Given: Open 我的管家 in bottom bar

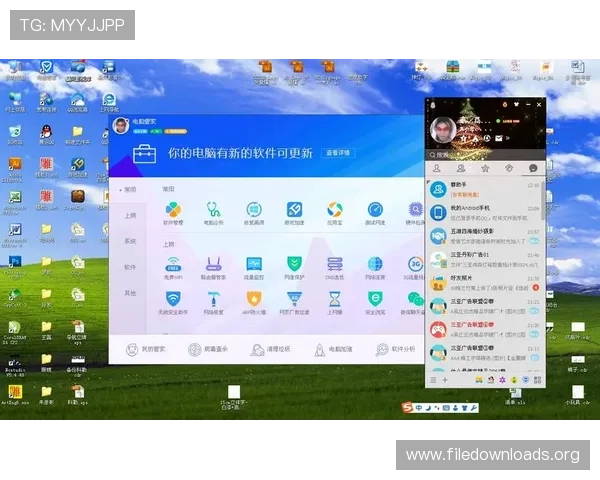Looking at the screenshot, I should coord(145,349).
